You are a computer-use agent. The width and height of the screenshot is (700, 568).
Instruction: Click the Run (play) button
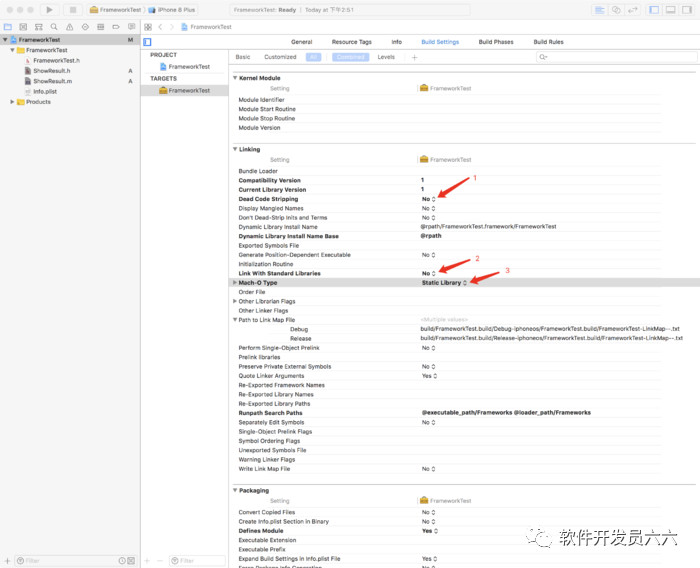click(49, 9)
